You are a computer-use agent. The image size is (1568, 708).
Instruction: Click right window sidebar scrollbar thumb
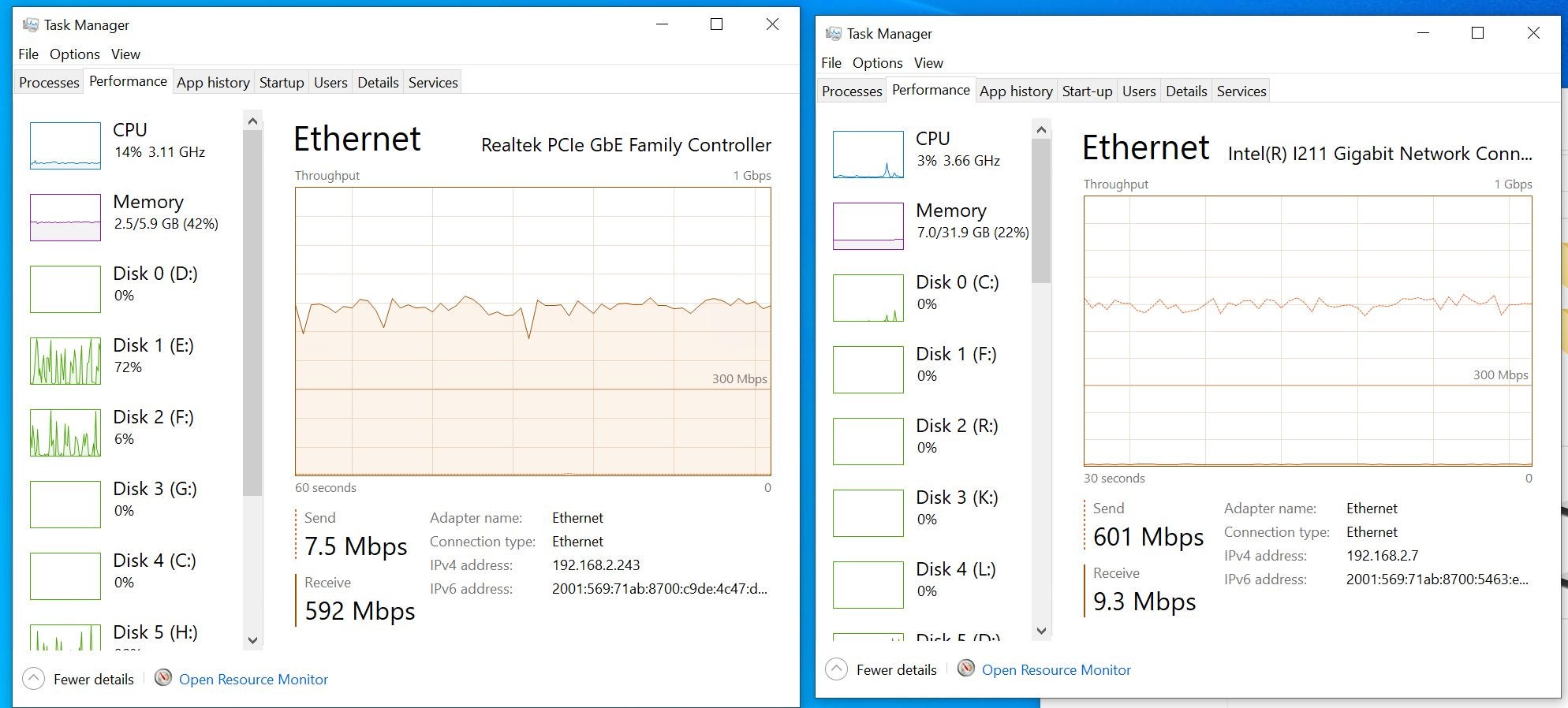[x=1041, y=211]
